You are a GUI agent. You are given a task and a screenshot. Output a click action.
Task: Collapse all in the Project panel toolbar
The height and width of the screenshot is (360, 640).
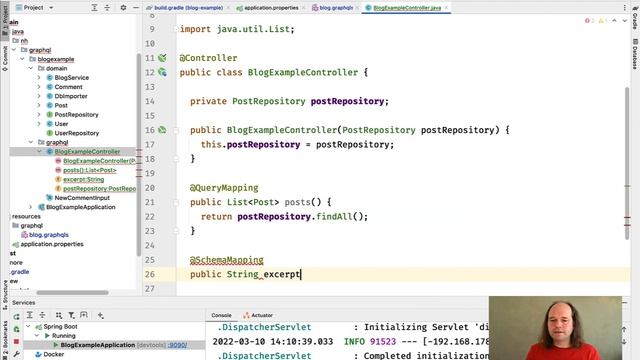[x=107, y=7]
